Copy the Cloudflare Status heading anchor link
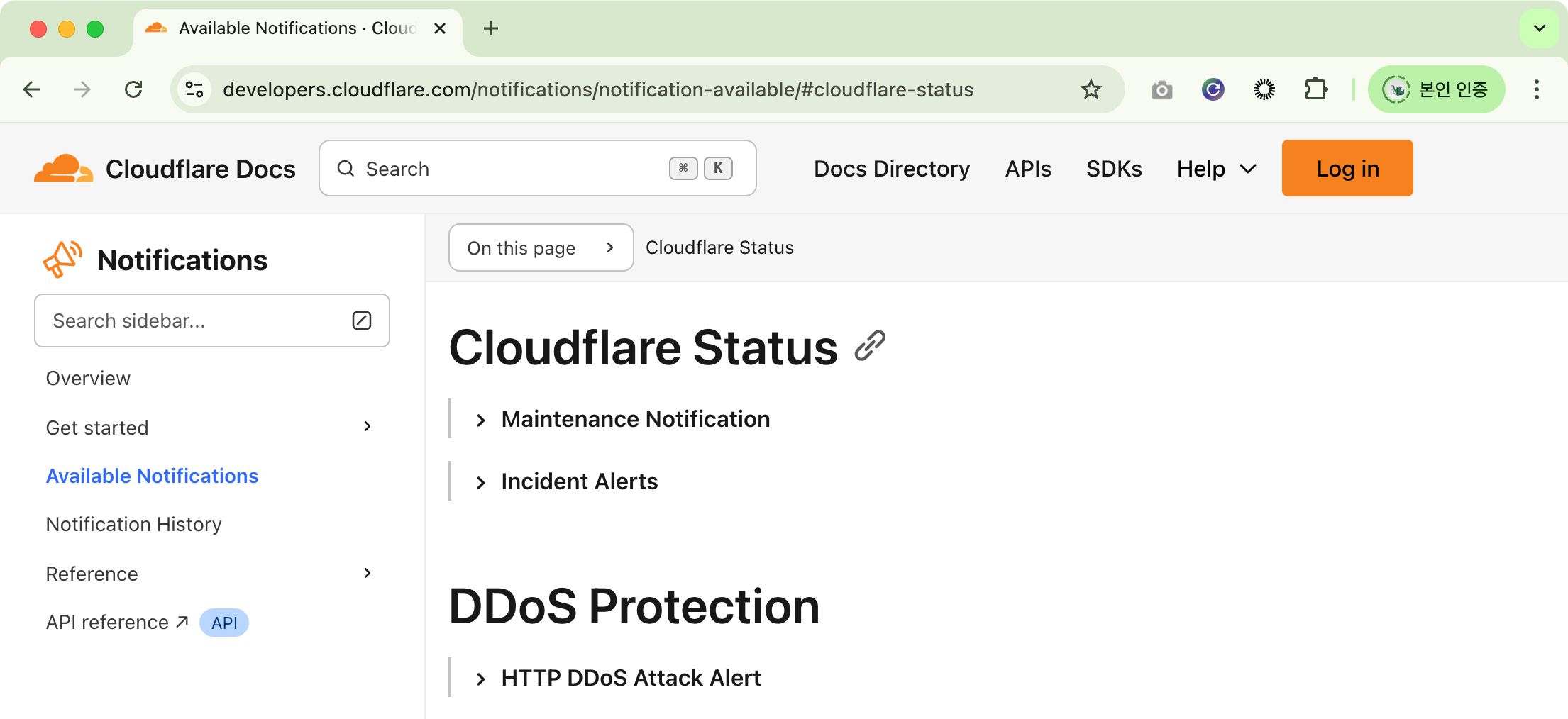 (x=870, y=346)
